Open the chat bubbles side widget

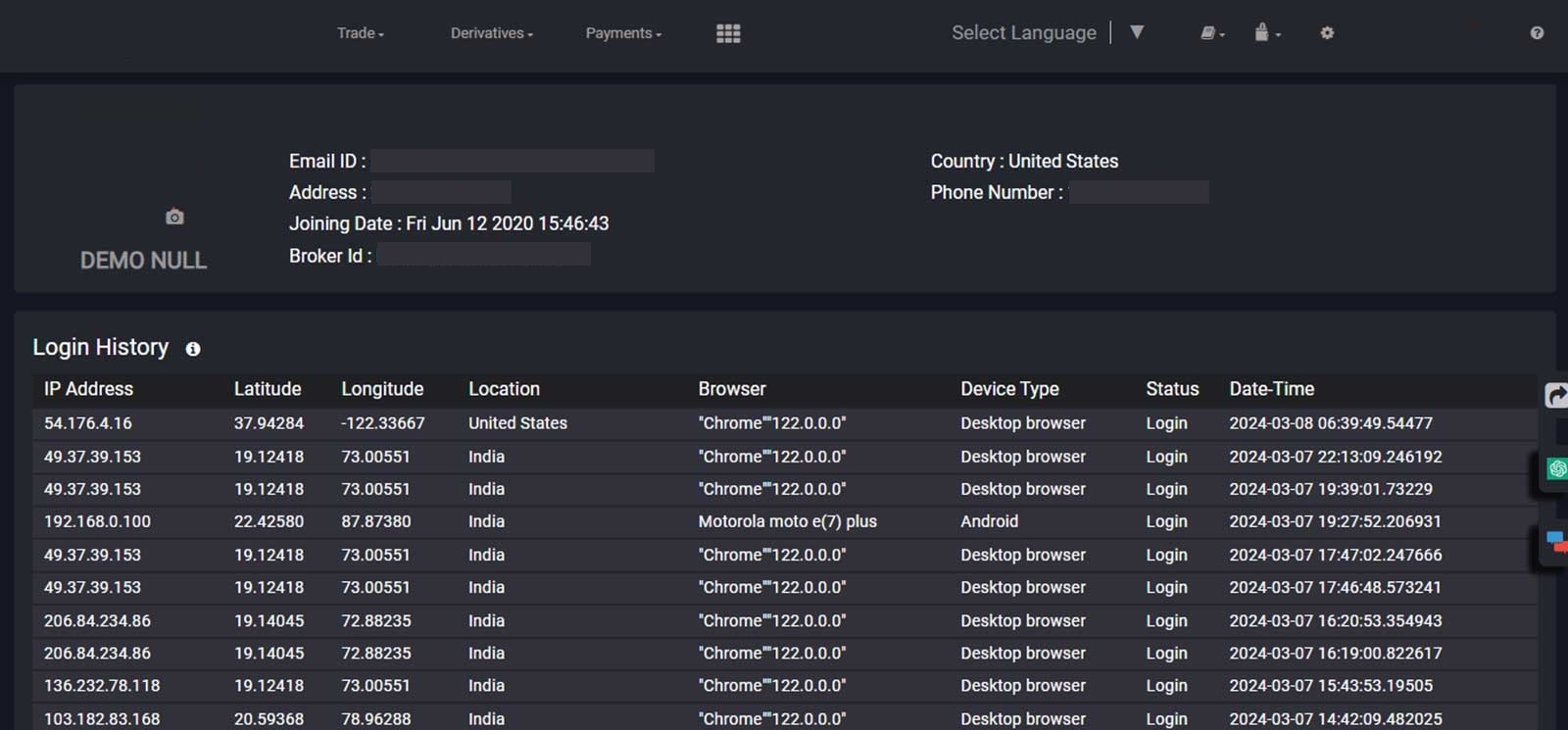point(1555,541)
